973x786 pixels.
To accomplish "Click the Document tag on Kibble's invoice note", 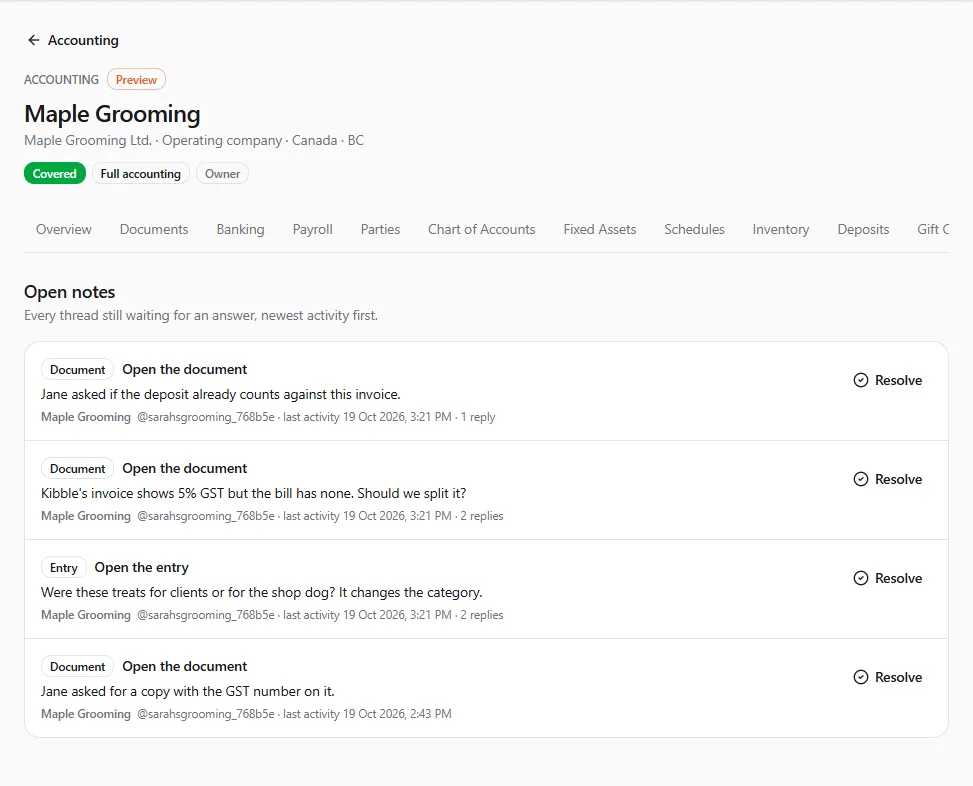I will 78,468.
